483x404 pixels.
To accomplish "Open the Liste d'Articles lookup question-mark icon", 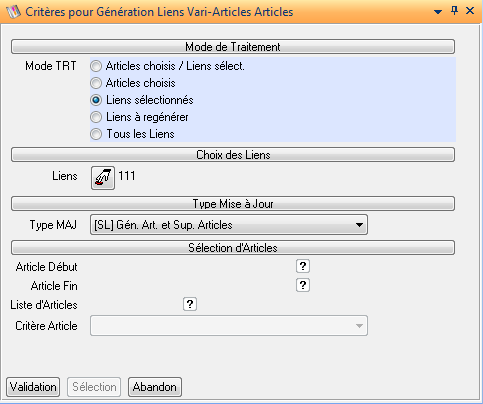I will point(190,304).
